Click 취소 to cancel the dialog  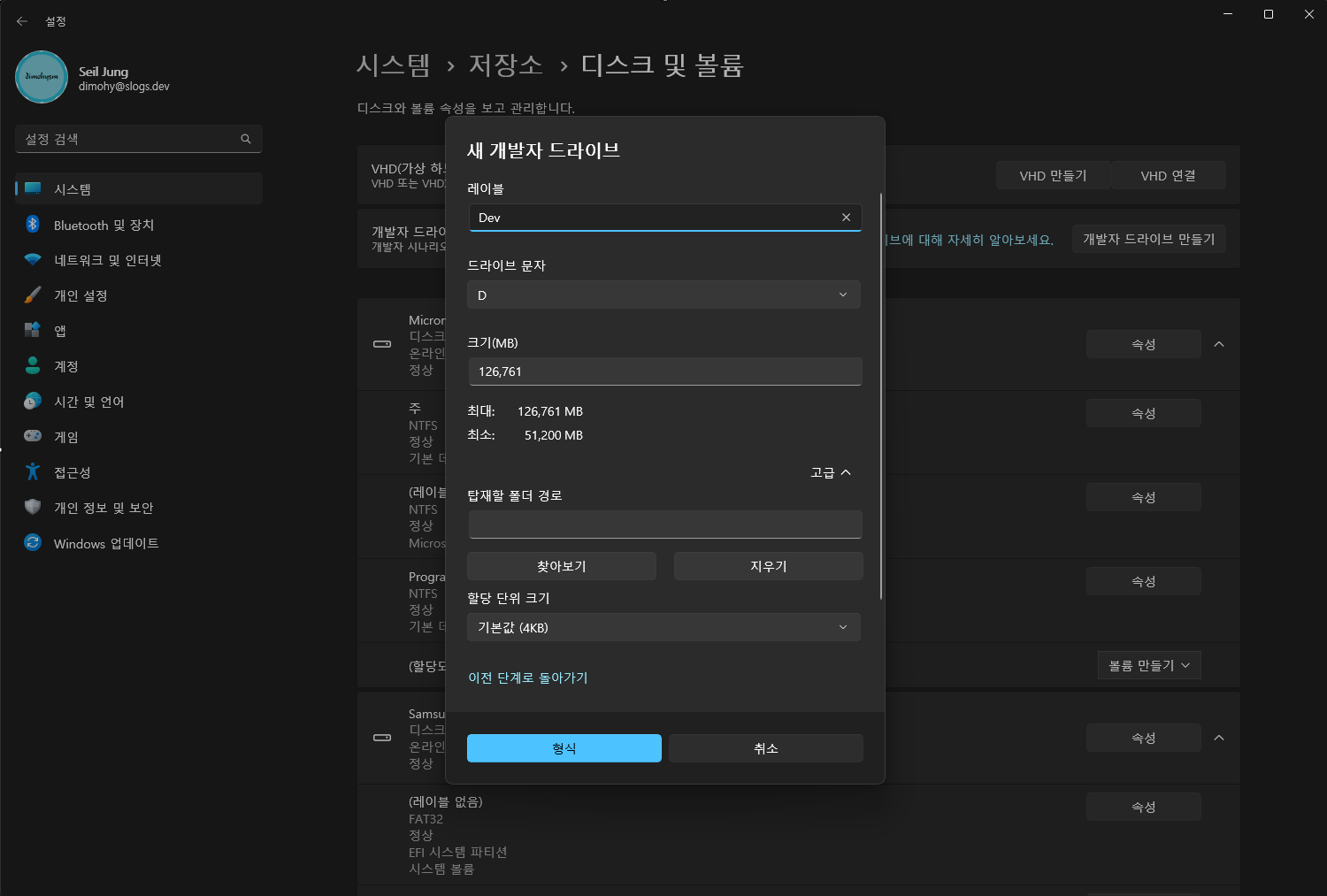(x=766, y=748)
